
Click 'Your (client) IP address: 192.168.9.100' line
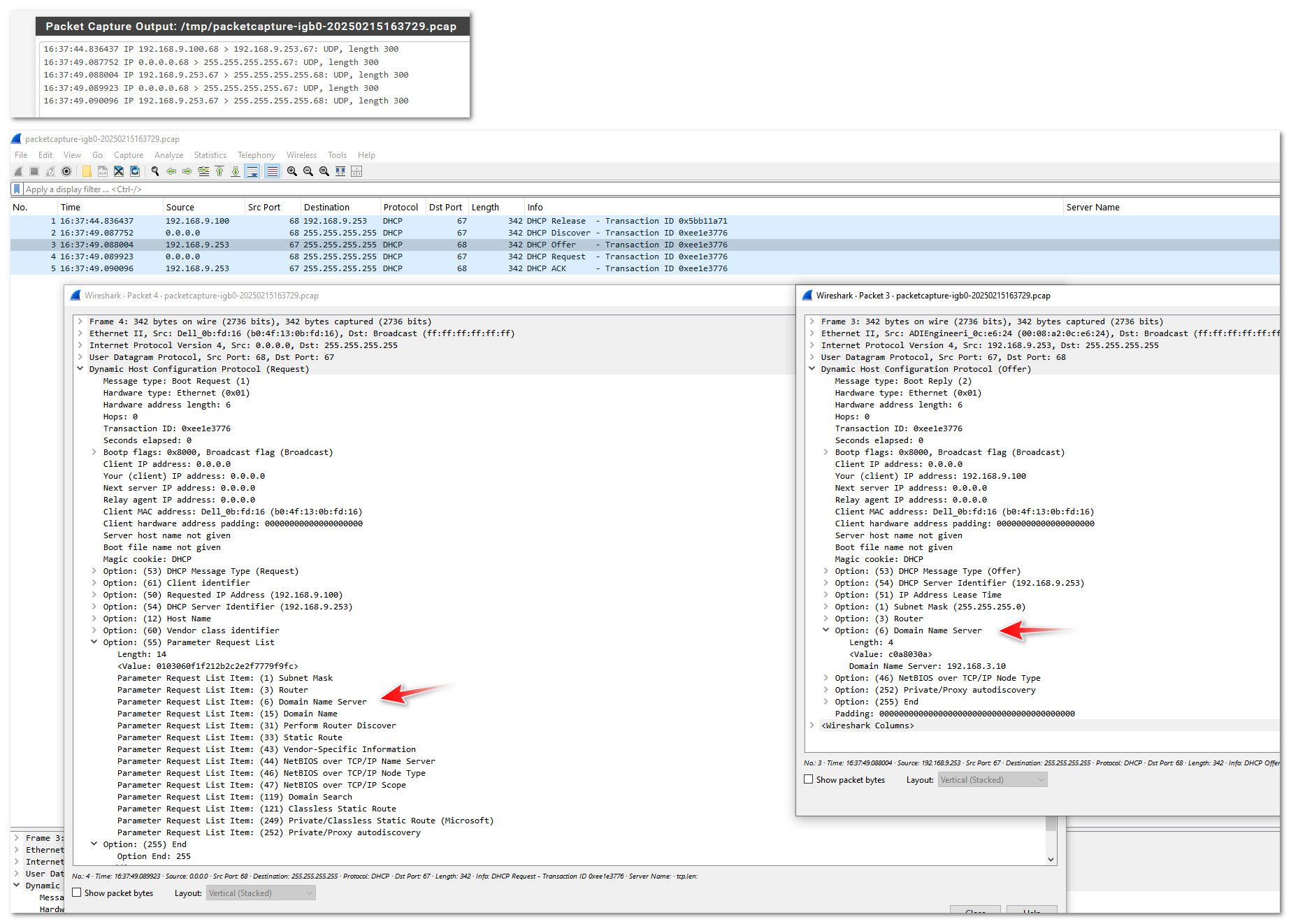click(x=930, y=476)
